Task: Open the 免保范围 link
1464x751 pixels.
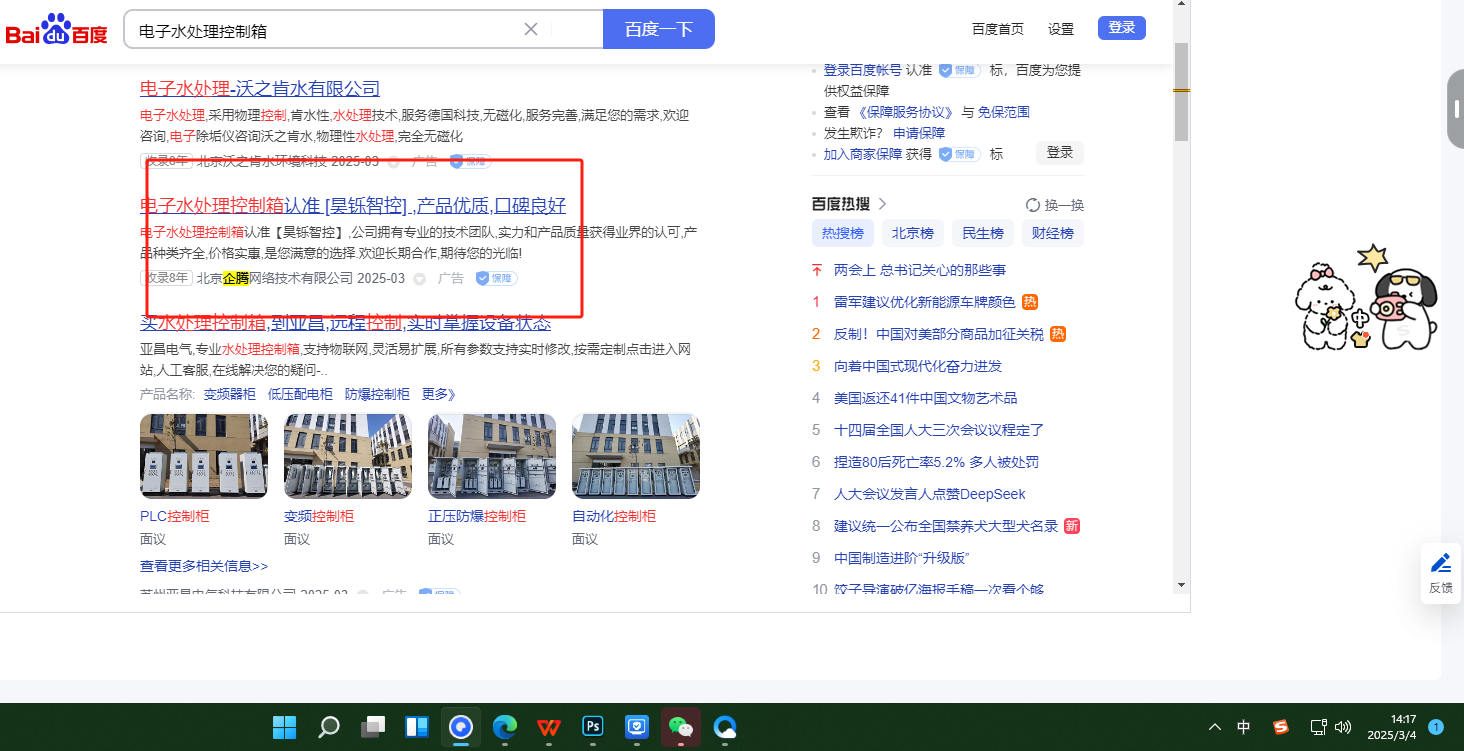Action: click(1003, 112)
